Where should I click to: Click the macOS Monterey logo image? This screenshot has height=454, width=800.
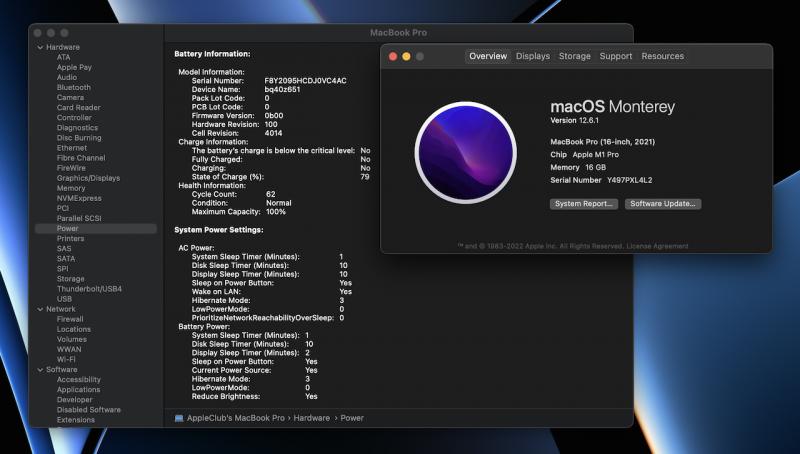click(x=466, y=153)
